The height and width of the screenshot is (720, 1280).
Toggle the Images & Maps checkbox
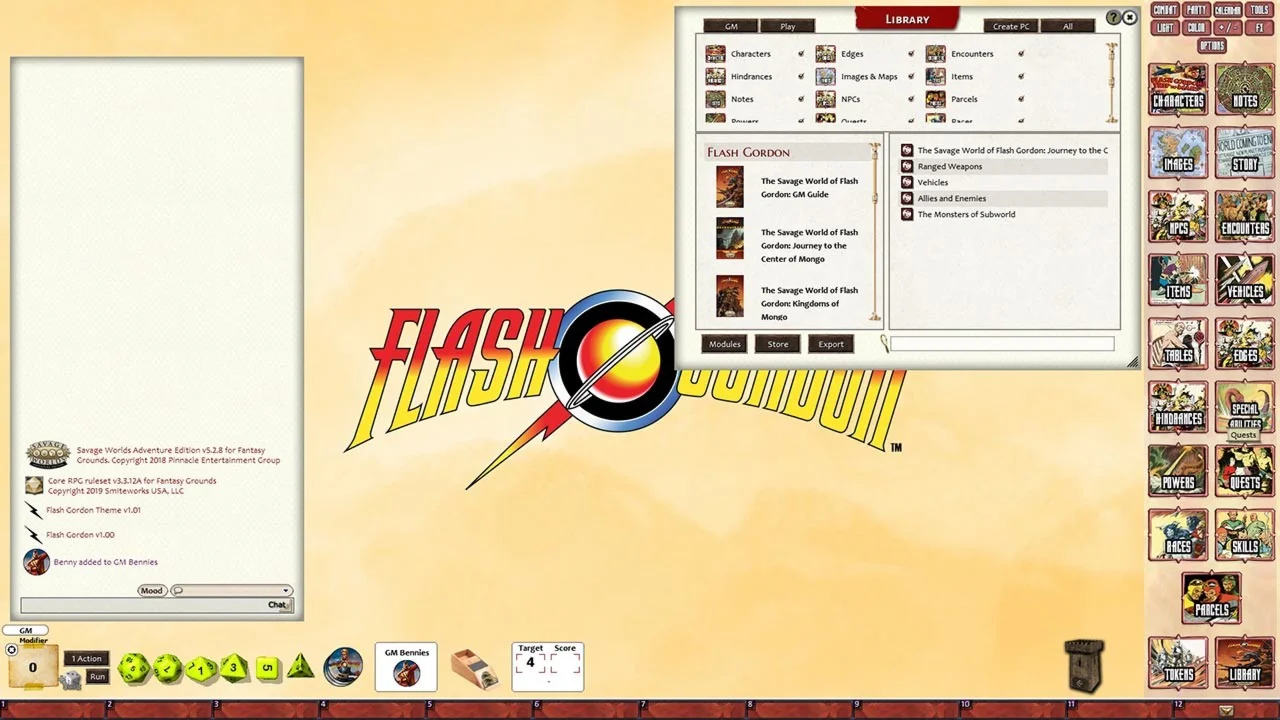point(911,77)
